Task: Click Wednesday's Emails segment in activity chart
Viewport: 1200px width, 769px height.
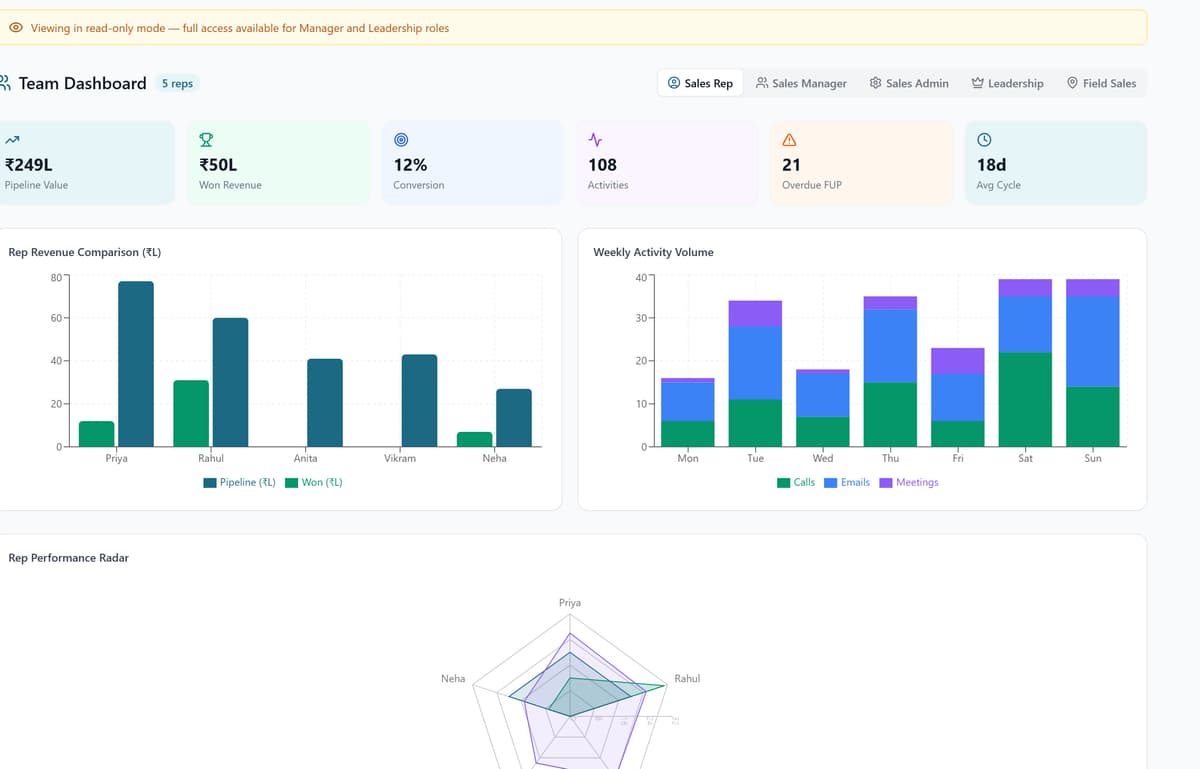Action: [823, 395]
